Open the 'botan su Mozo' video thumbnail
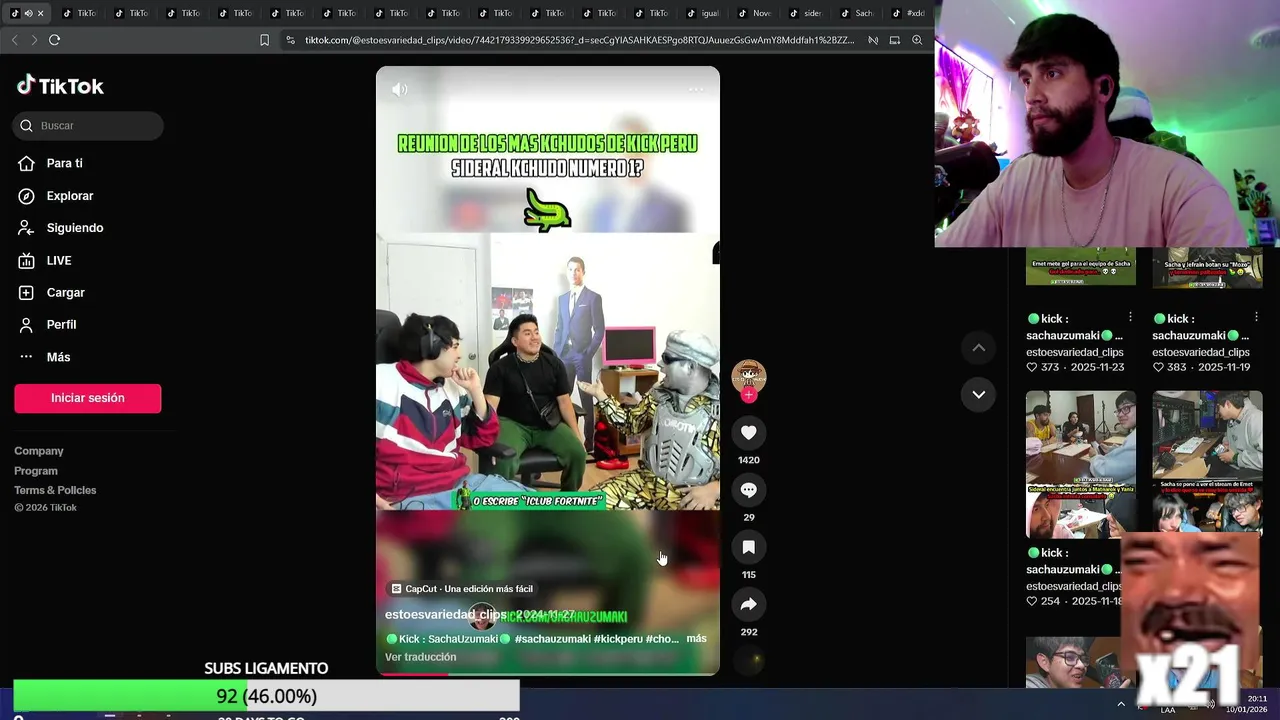1280x720 pixels. tap(1207, 267)
